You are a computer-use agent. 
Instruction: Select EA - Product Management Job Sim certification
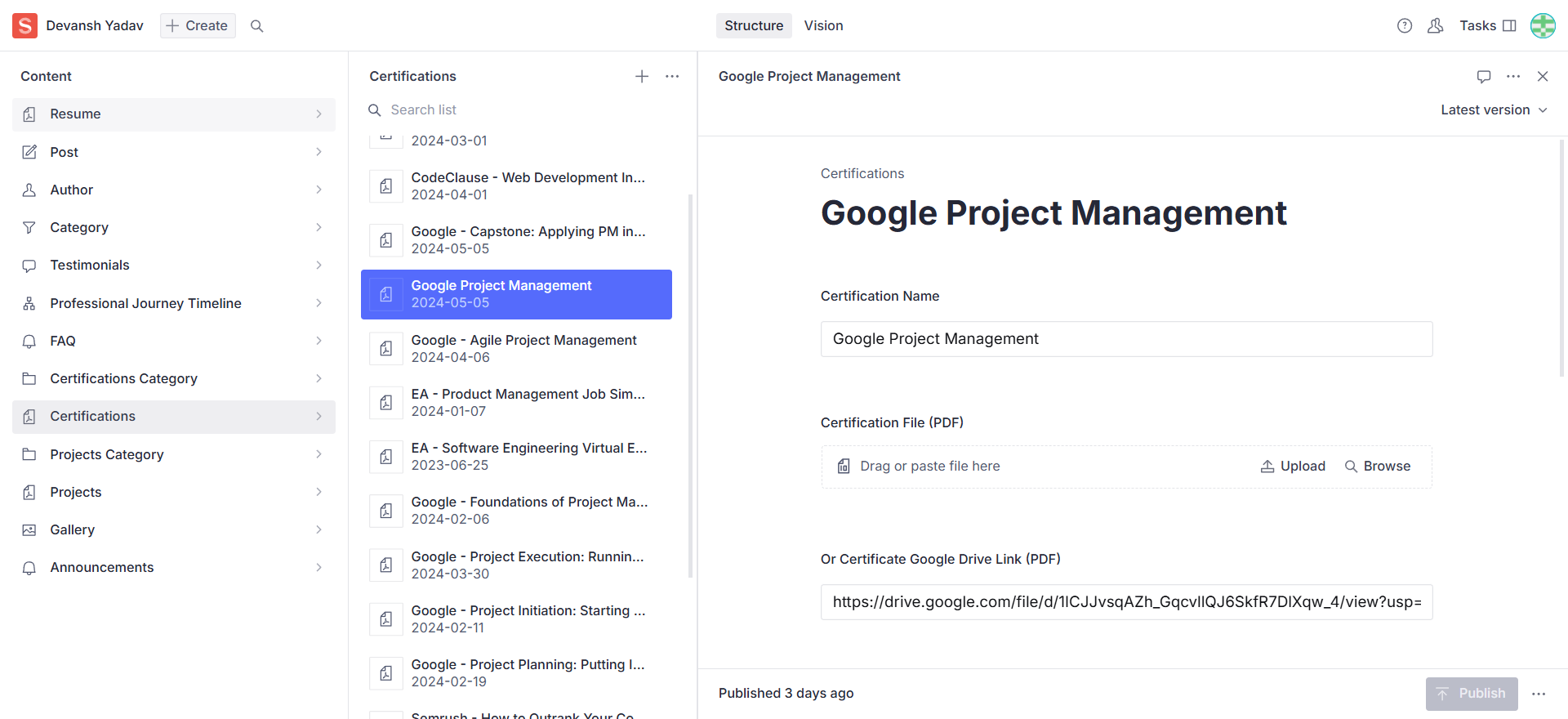point(516,403)
